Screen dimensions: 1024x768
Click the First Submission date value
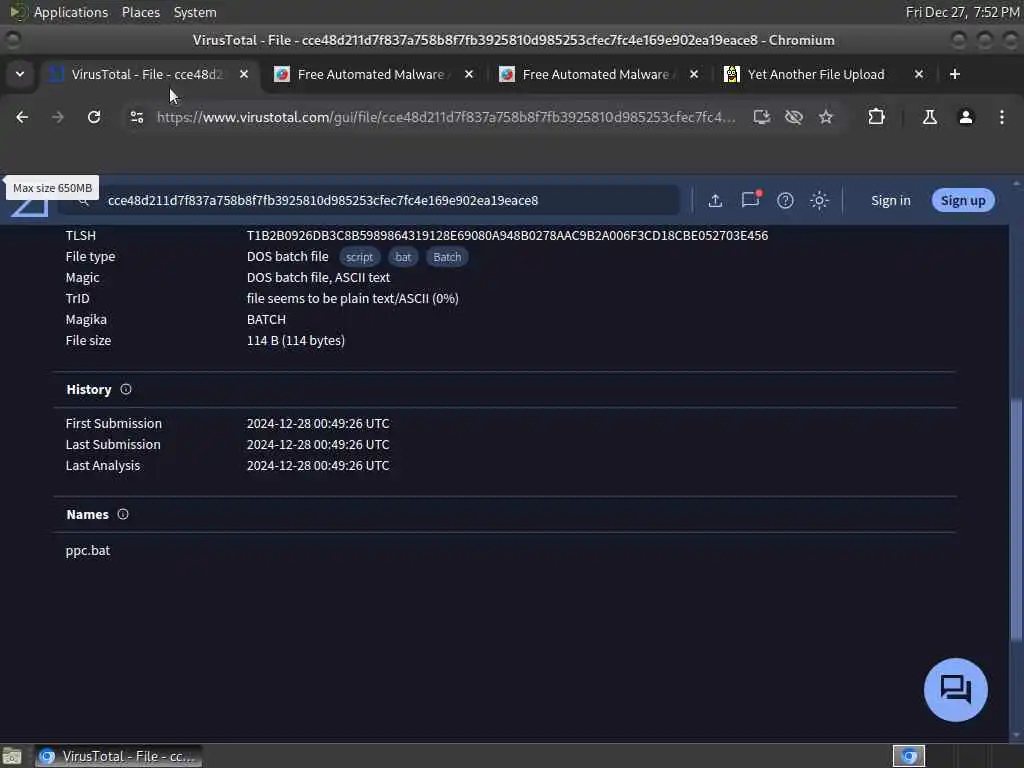(318, 423)
